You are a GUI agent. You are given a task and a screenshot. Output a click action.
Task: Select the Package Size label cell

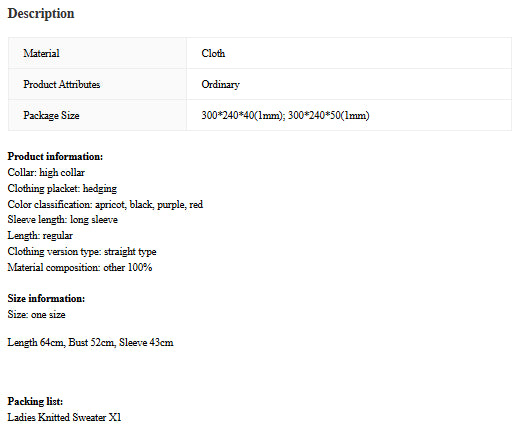(x=97, y=115)
